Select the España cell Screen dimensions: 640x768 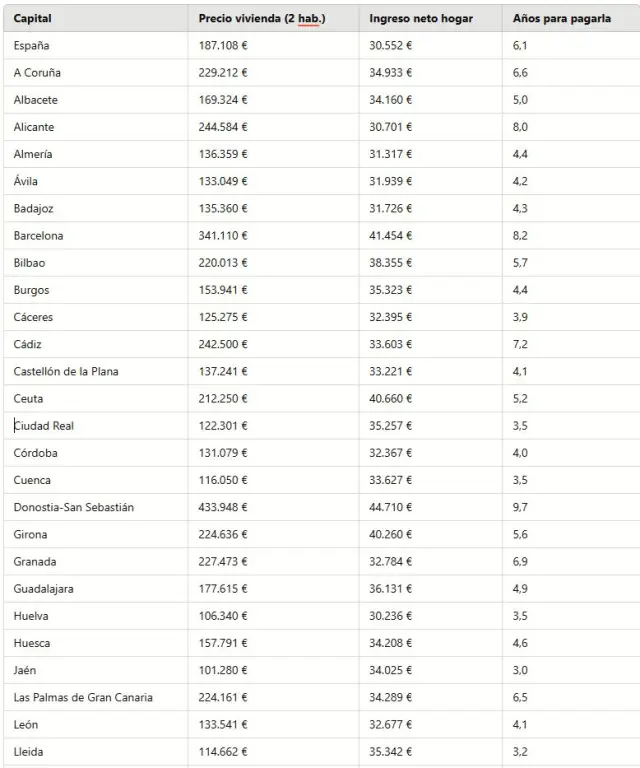point(31,46)
